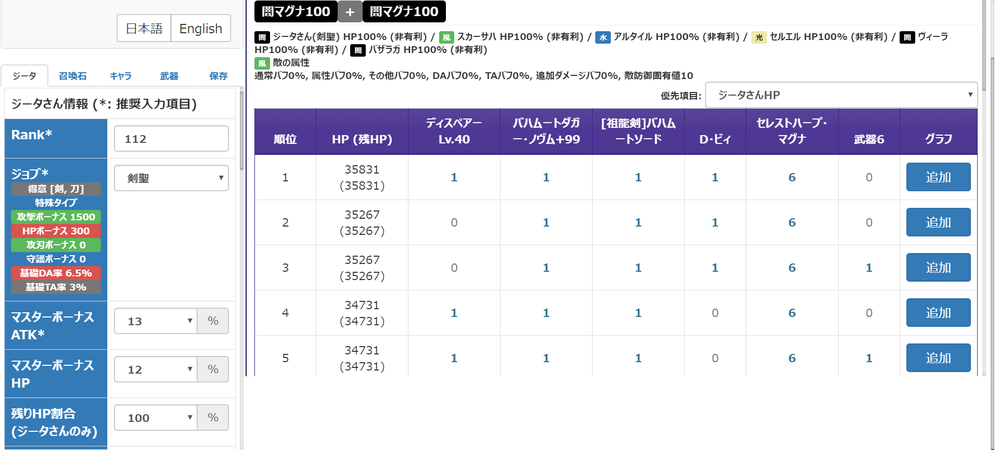Click the left panel vertical scrollbar

[241, 130]
